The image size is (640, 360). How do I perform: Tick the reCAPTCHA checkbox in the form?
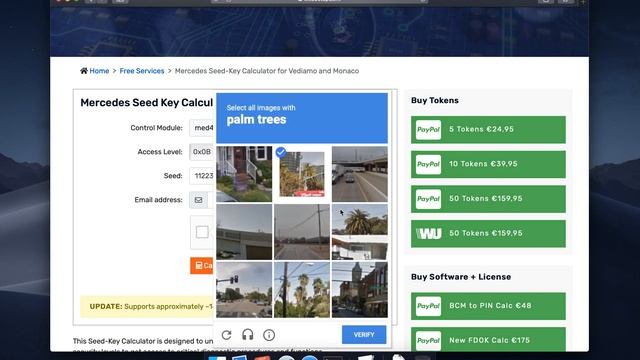[x=202, y=232]
